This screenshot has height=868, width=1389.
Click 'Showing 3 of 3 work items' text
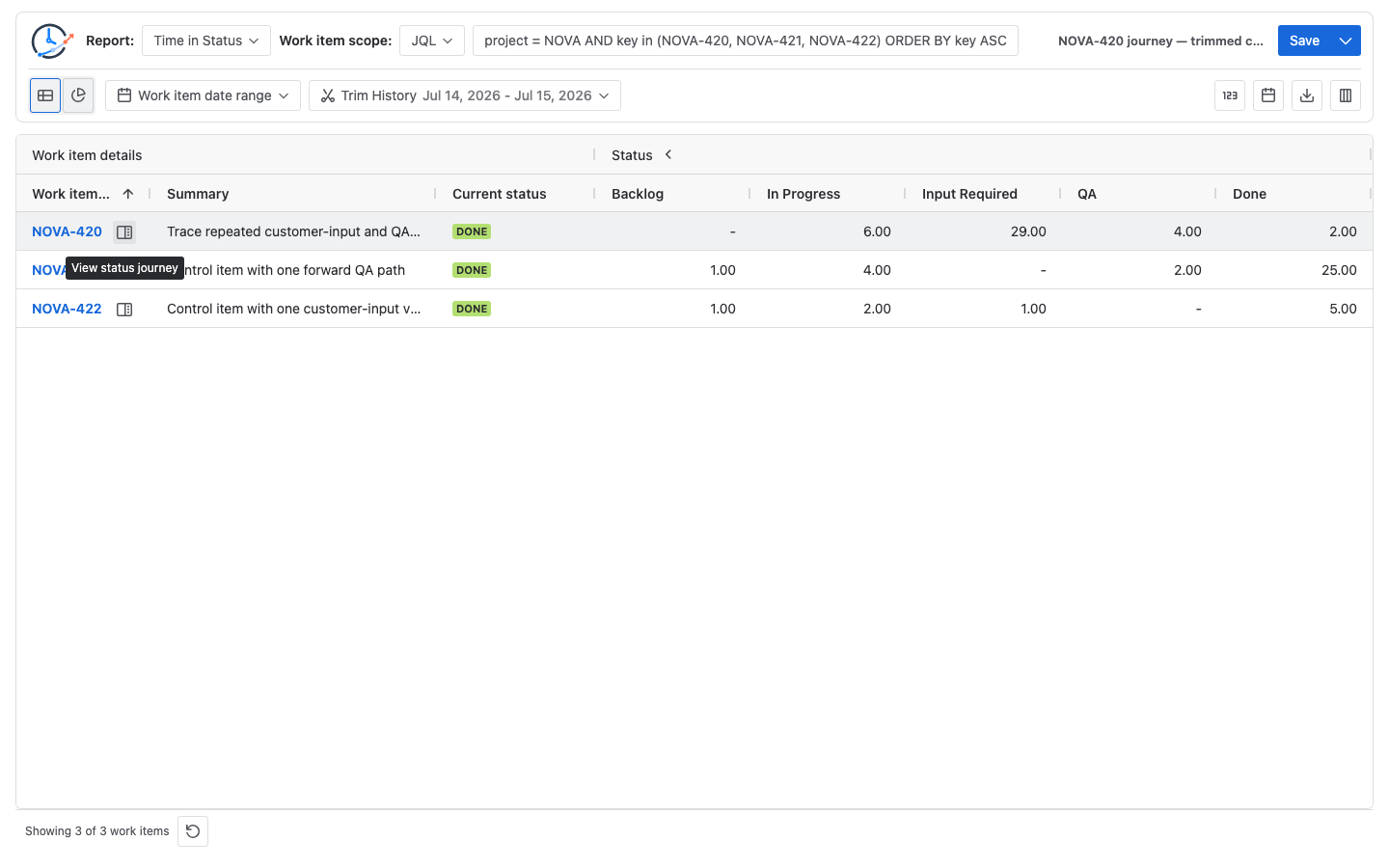pos(97,831)
